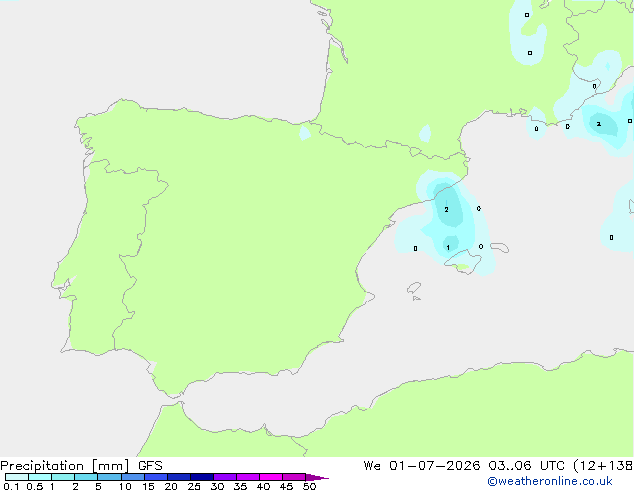Screen dimensions: 634x490
Task: Pick the 10–15 mm blue legend swatch
Action: pos(133,477)
